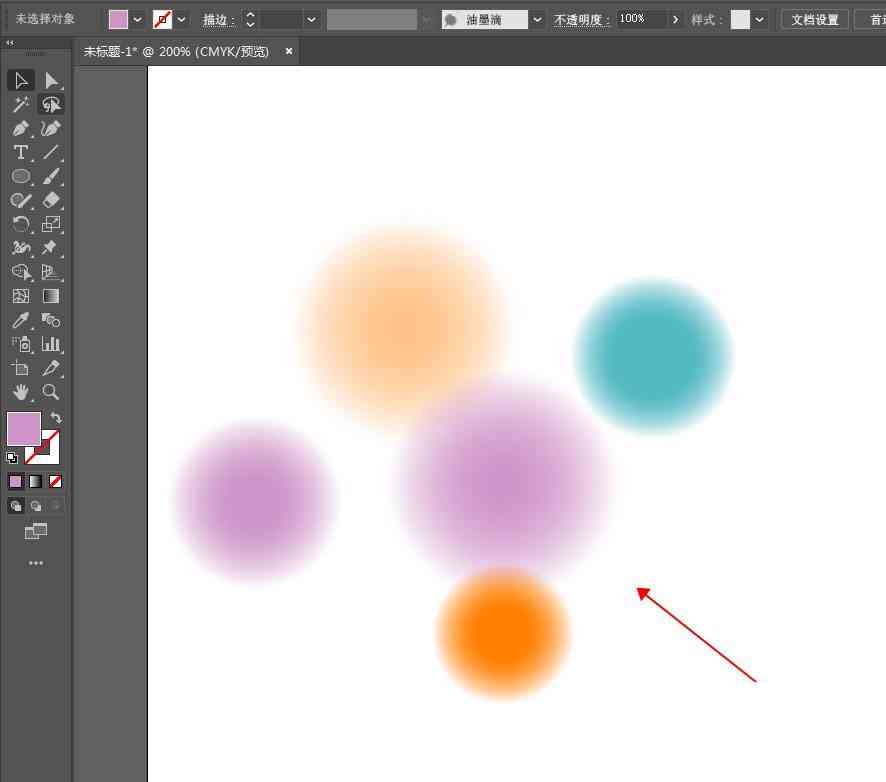Enable Draw Behind mode
Viewport: 886px width, 782px height.
(x=36, y=506)
